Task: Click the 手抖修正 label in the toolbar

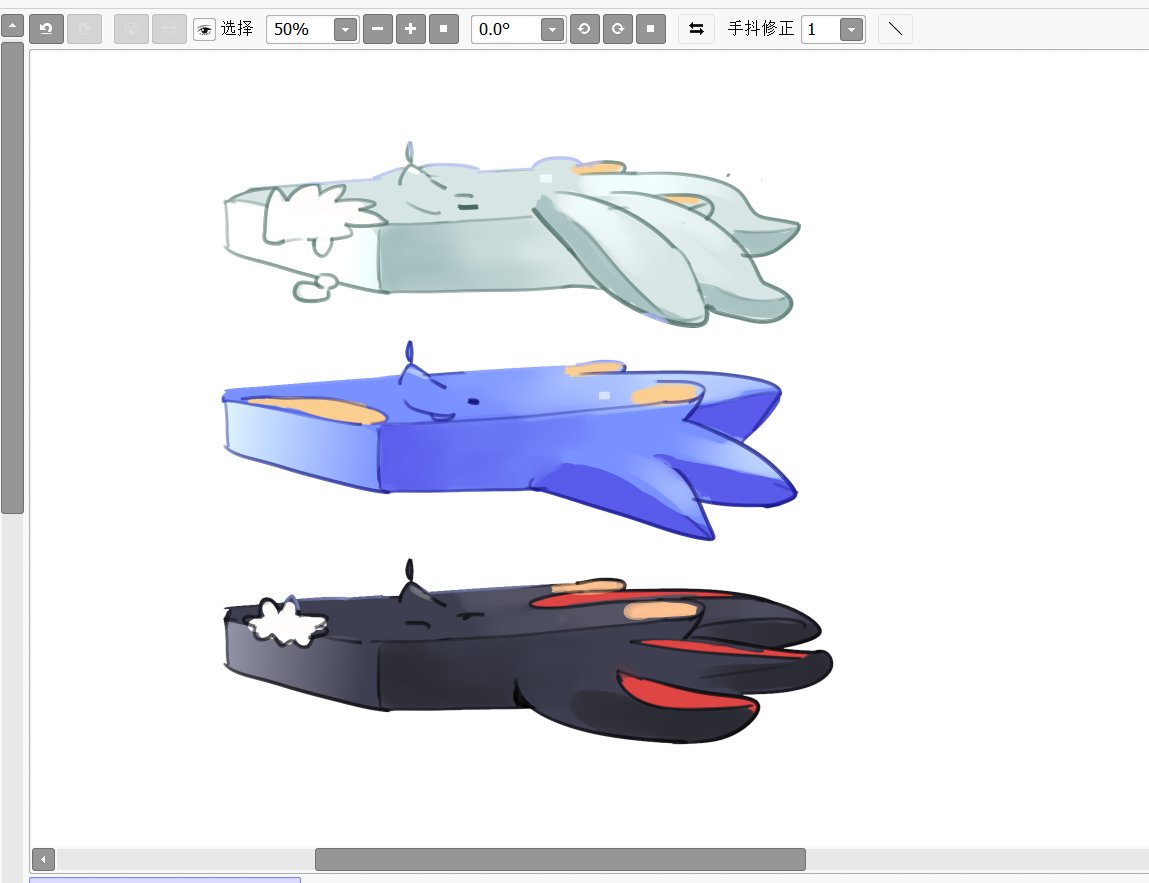Action: pyautogui.click(x=761, y=29)
